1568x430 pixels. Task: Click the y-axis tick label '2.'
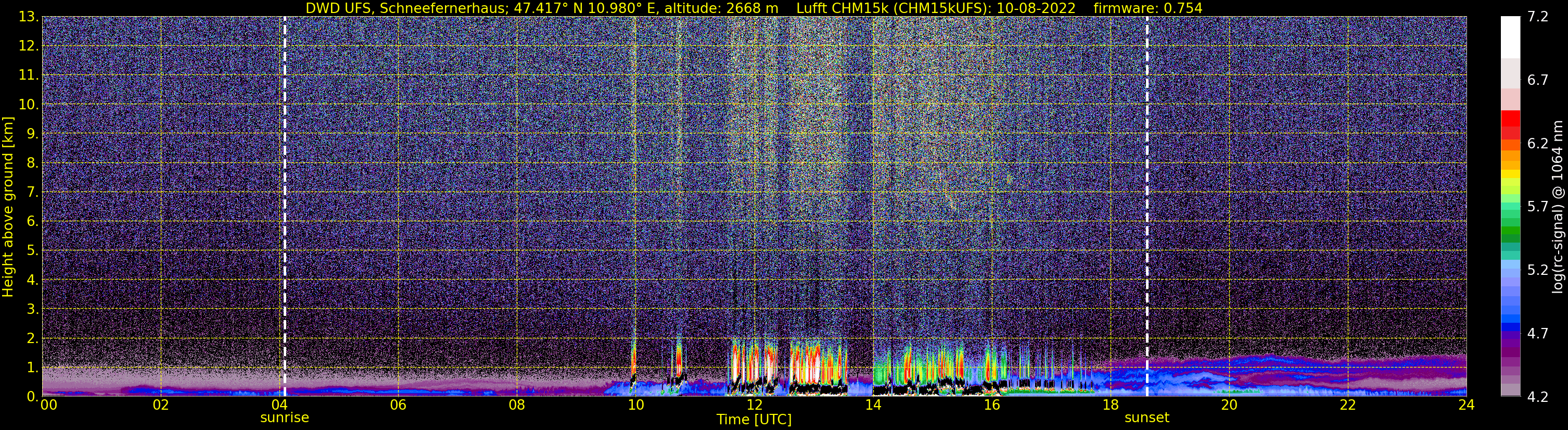point(32,339)
